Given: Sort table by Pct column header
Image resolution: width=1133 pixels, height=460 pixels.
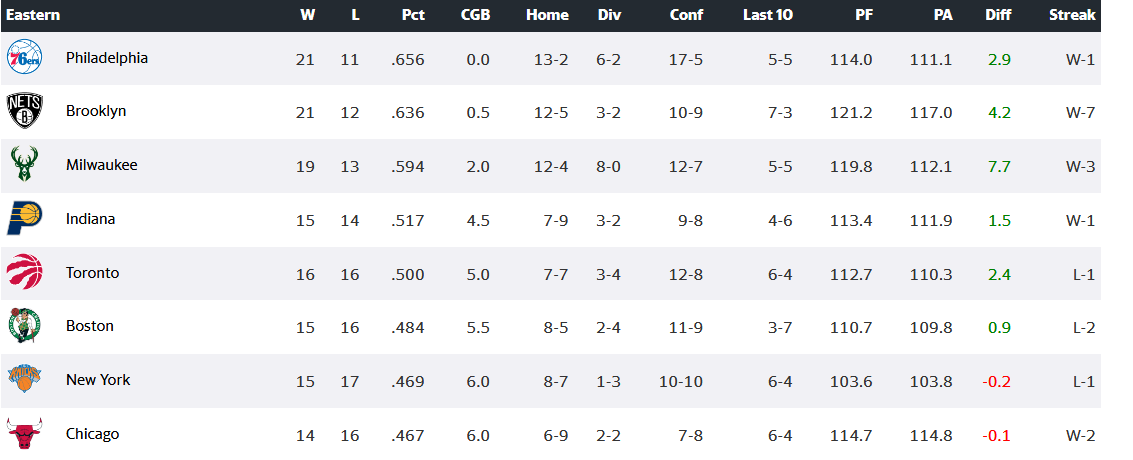Looking at the screenshot, I should pyautogui.click(x=413, y=15).
